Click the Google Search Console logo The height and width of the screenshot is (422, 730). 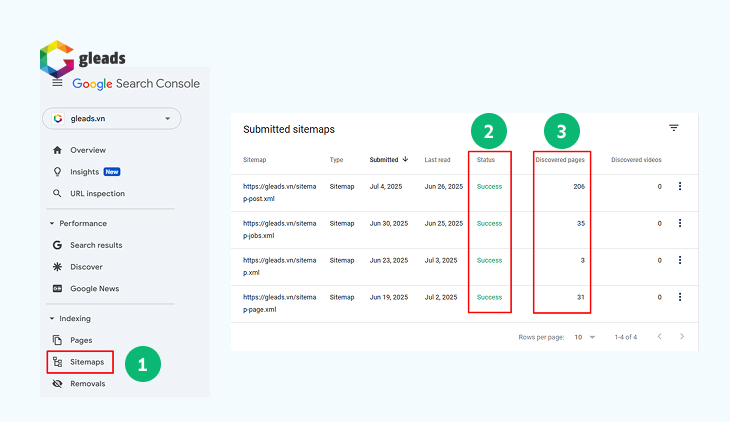tap(136, 84)
